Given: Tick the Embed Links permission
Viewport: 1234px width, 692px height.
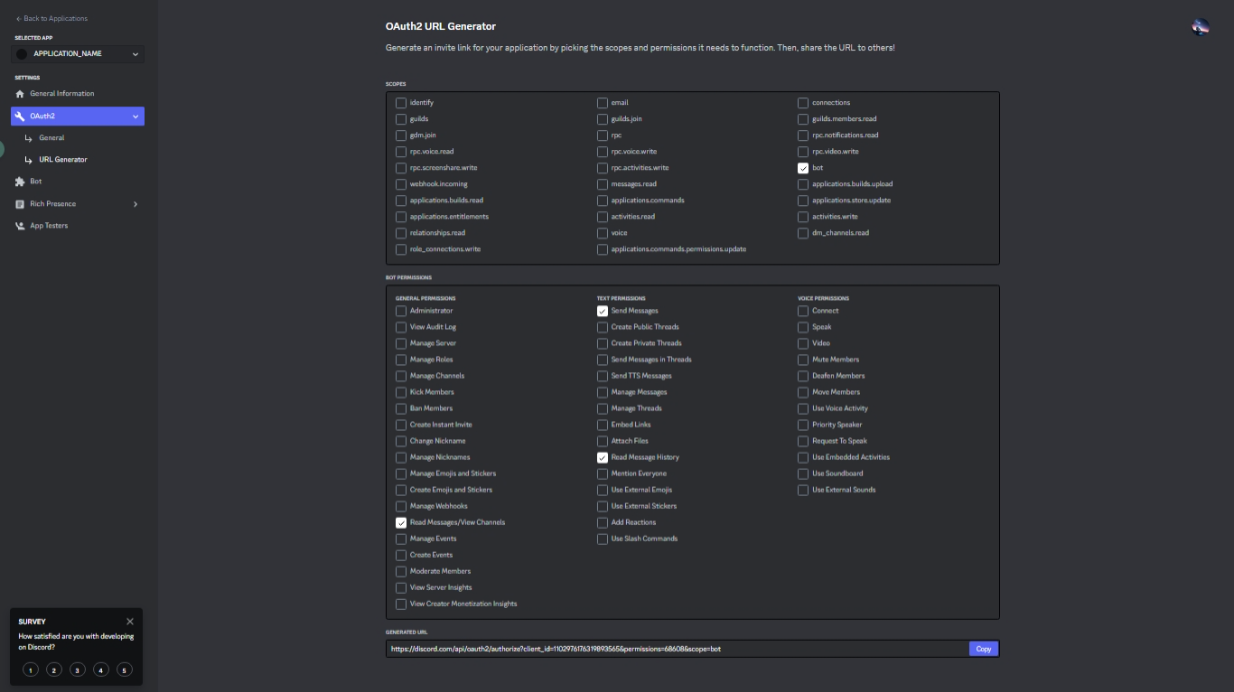Looking at the screenshot, I should point(602,425).
